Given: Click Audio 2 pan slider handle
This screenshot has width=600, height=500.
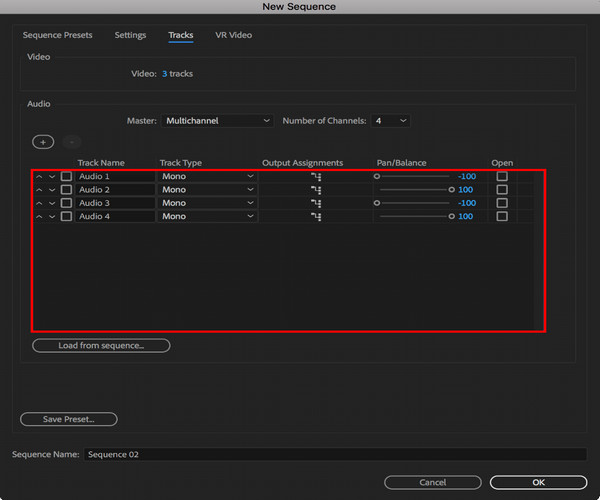Looking at the screenshot, I should 452,190.
